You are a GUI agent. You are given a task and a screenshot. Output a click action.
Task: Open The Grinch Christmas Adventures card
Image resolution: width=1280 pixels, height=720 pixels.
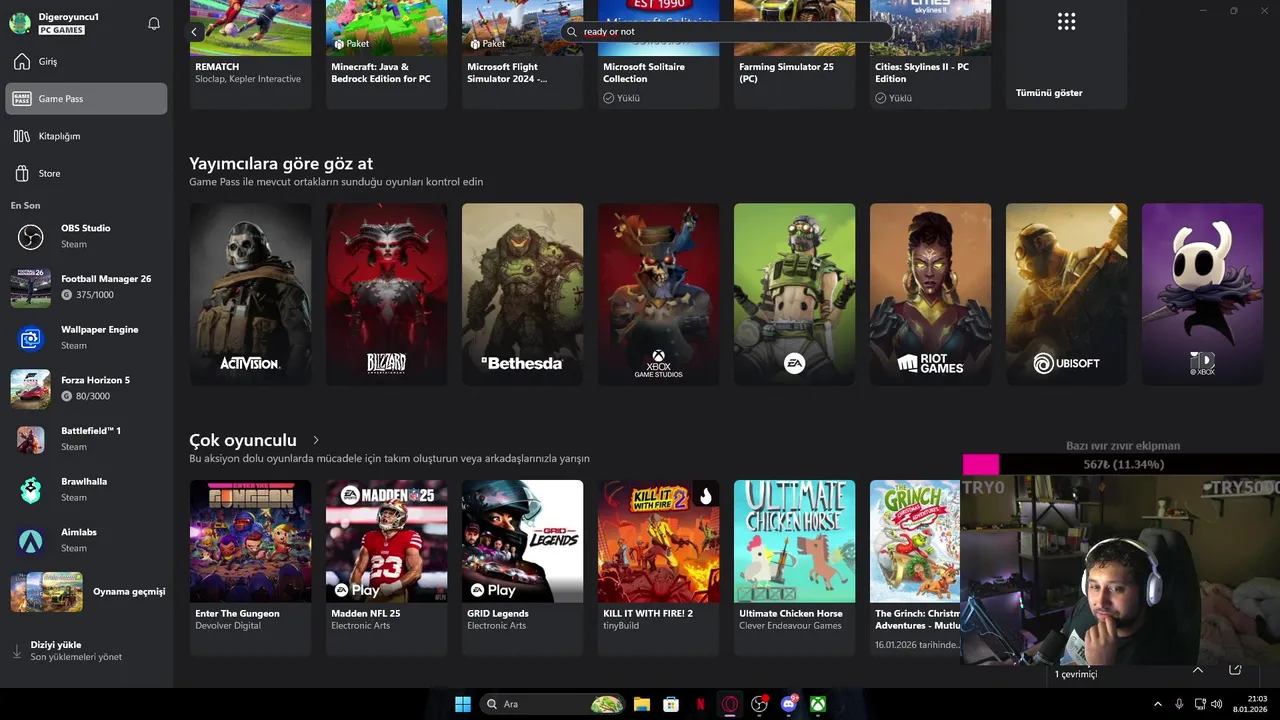(915, 567)
